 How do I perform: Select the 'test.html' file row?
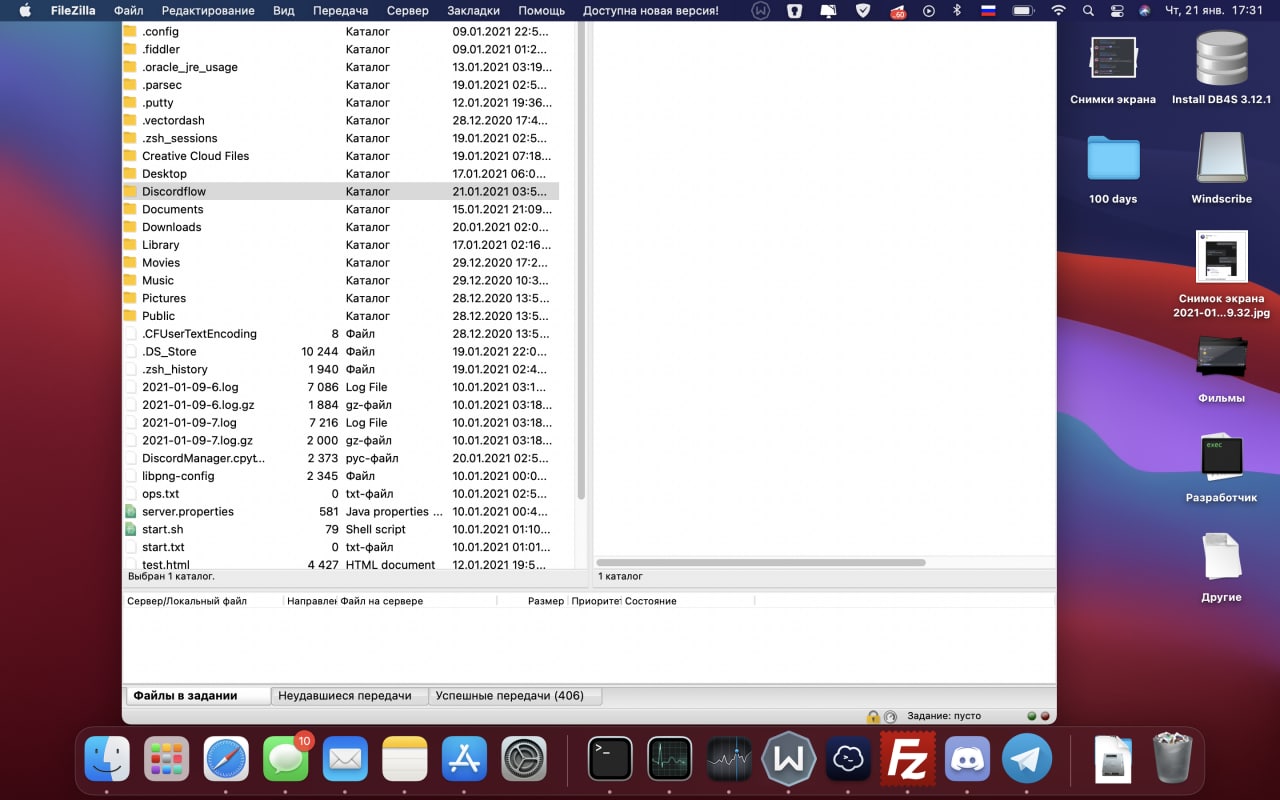(340, 564)
